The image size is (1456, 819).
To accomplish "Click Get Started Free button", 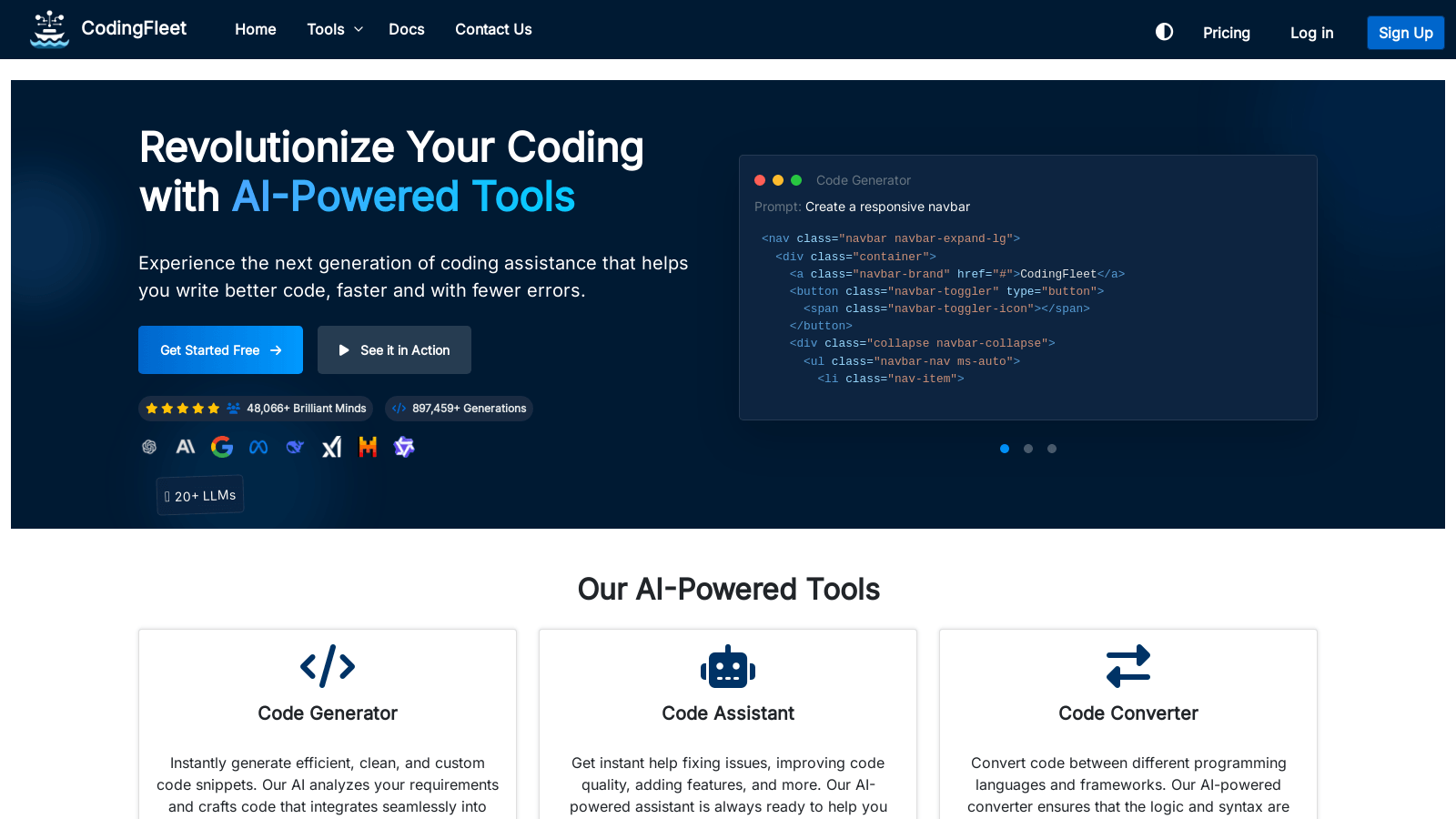I will [x=220, y=350].
